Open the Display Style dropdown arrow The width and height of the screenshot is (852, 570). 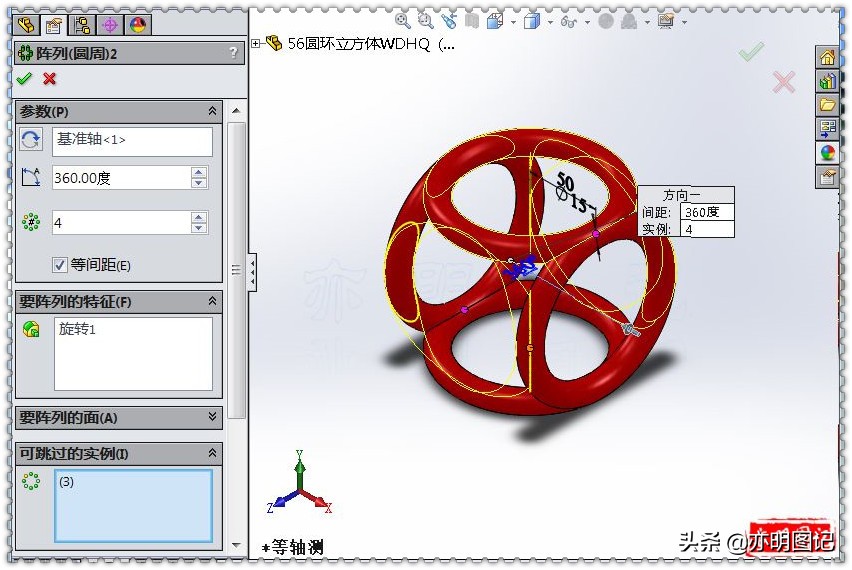click(550, 22)
